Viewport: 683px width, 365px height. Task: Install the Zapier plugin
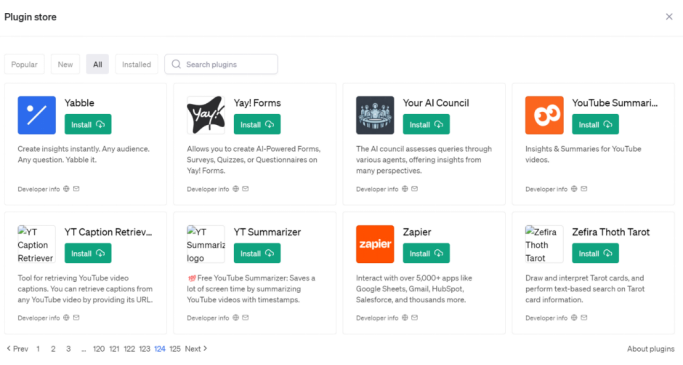click(426, 253)
